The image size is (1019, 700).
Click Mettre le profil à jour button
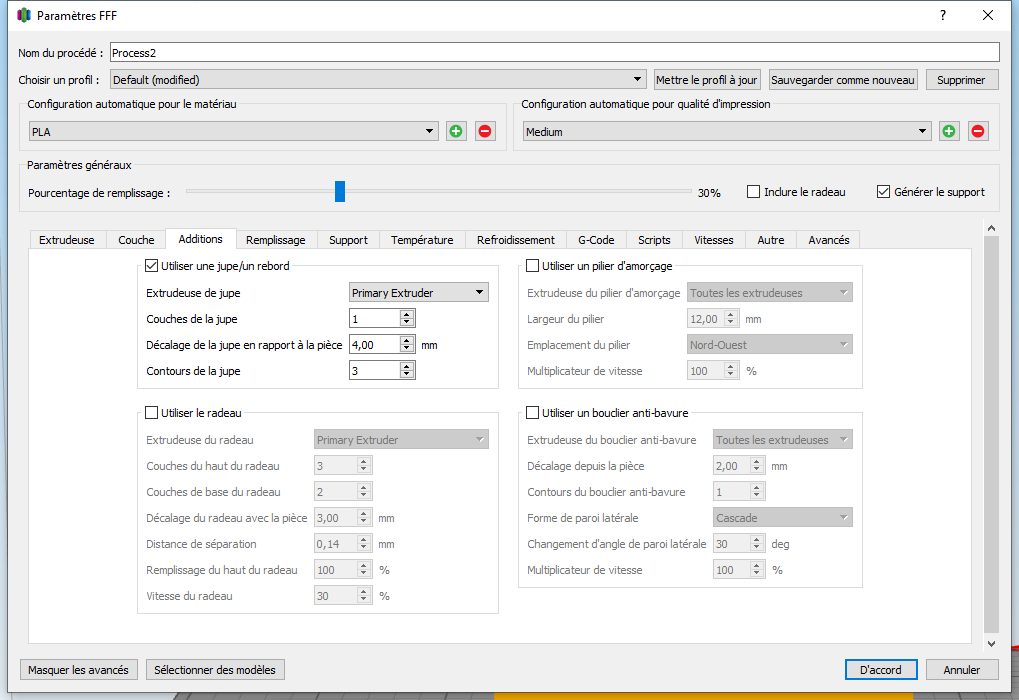click(x=707, y=80)
